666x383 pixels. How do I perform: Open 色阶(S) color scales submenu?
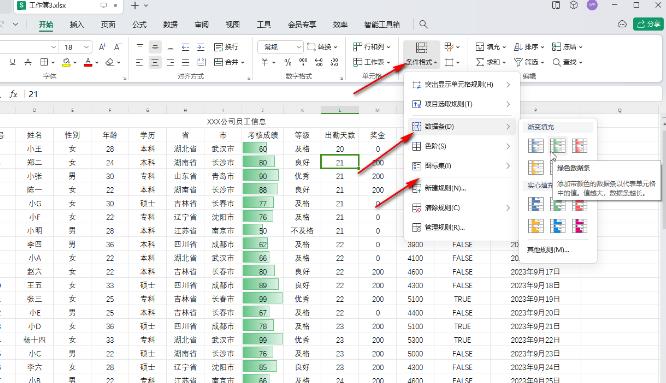point(461,146)
